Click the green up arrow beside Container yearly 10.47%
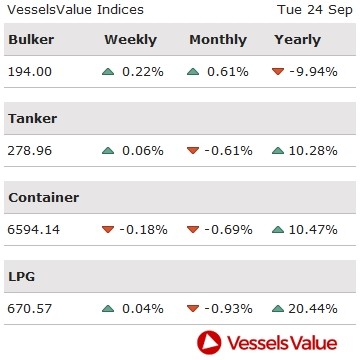This screenshot has width=360, height=360. pyautogui.click(x=278, y=230)
